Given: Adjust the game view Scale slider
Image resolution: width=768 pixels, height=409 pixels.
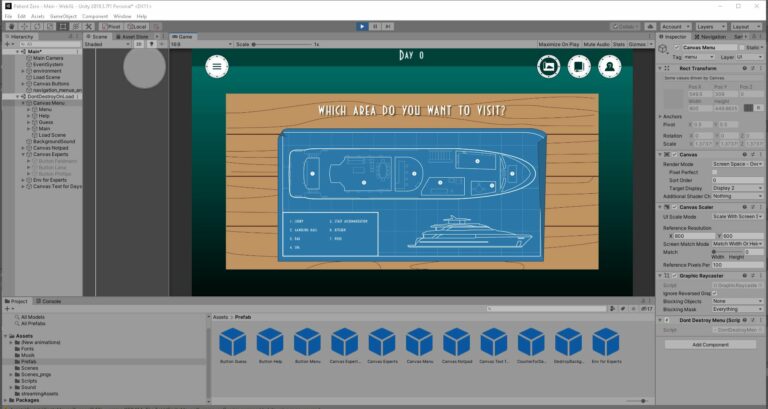Looking at the screenshot, I should pos(280,45).
